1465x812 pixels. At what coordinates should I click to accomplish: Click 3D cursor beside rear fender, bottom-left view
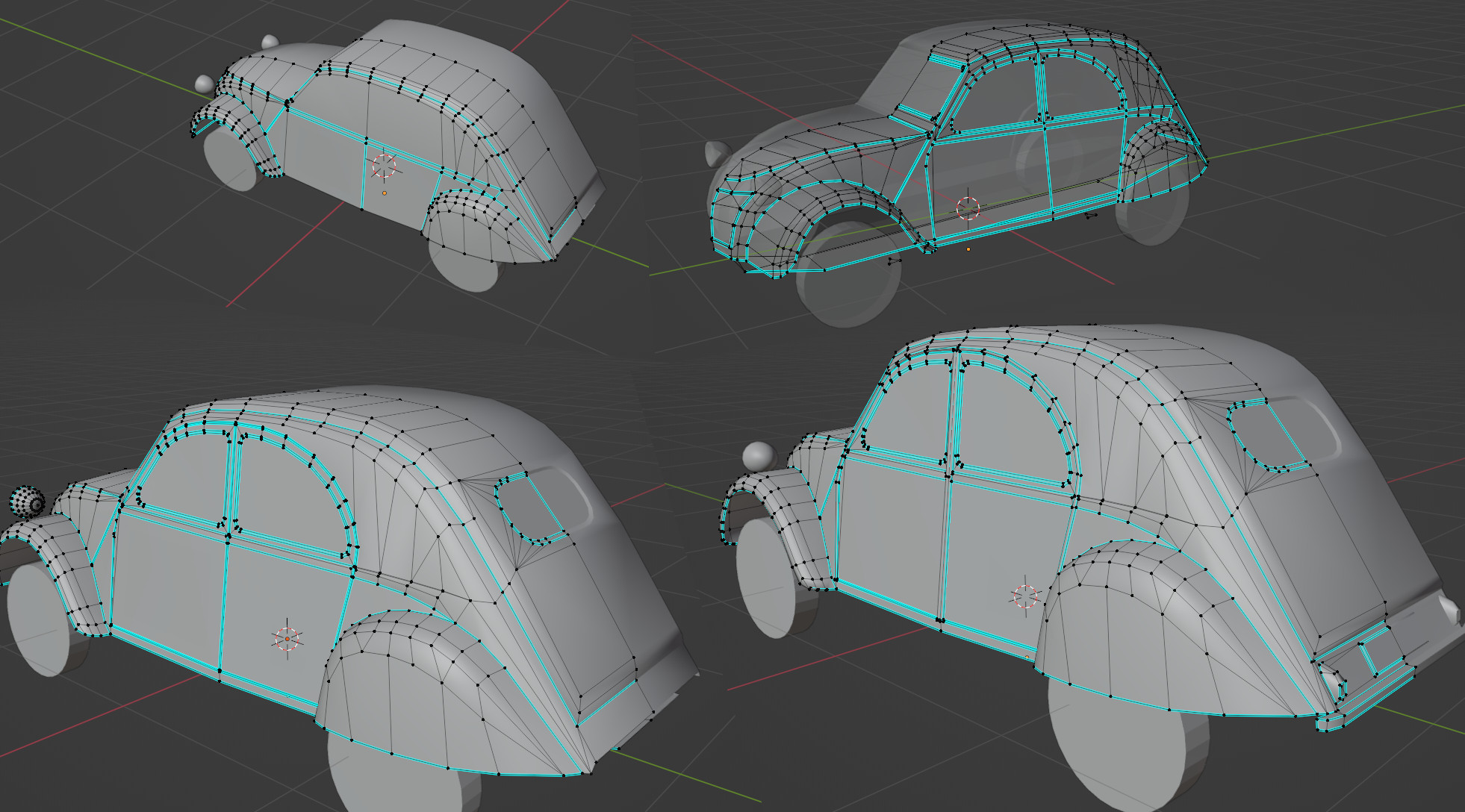pos(287,639)
